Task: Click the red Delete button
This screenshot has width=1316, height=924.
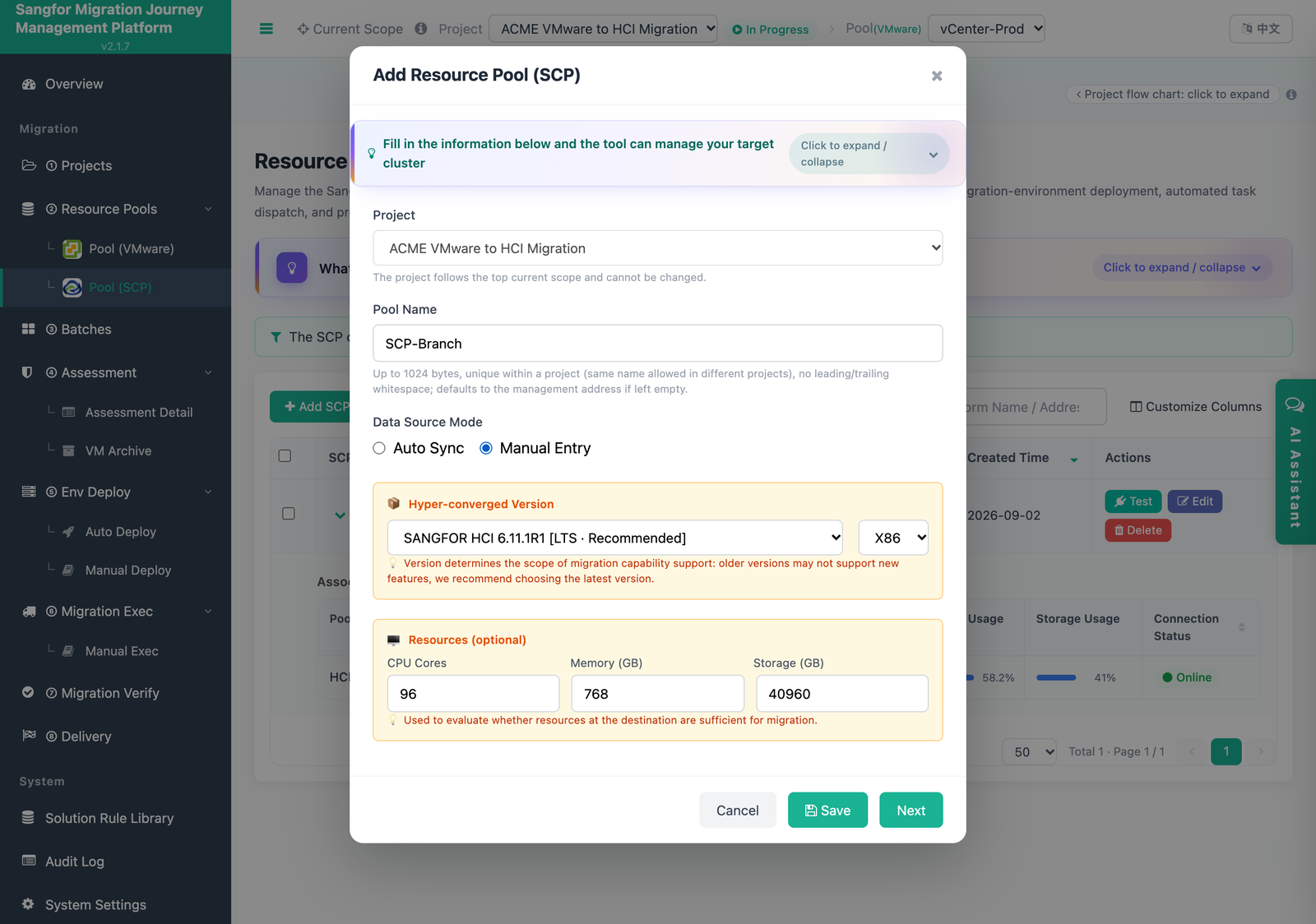Action: point(1138,530)
